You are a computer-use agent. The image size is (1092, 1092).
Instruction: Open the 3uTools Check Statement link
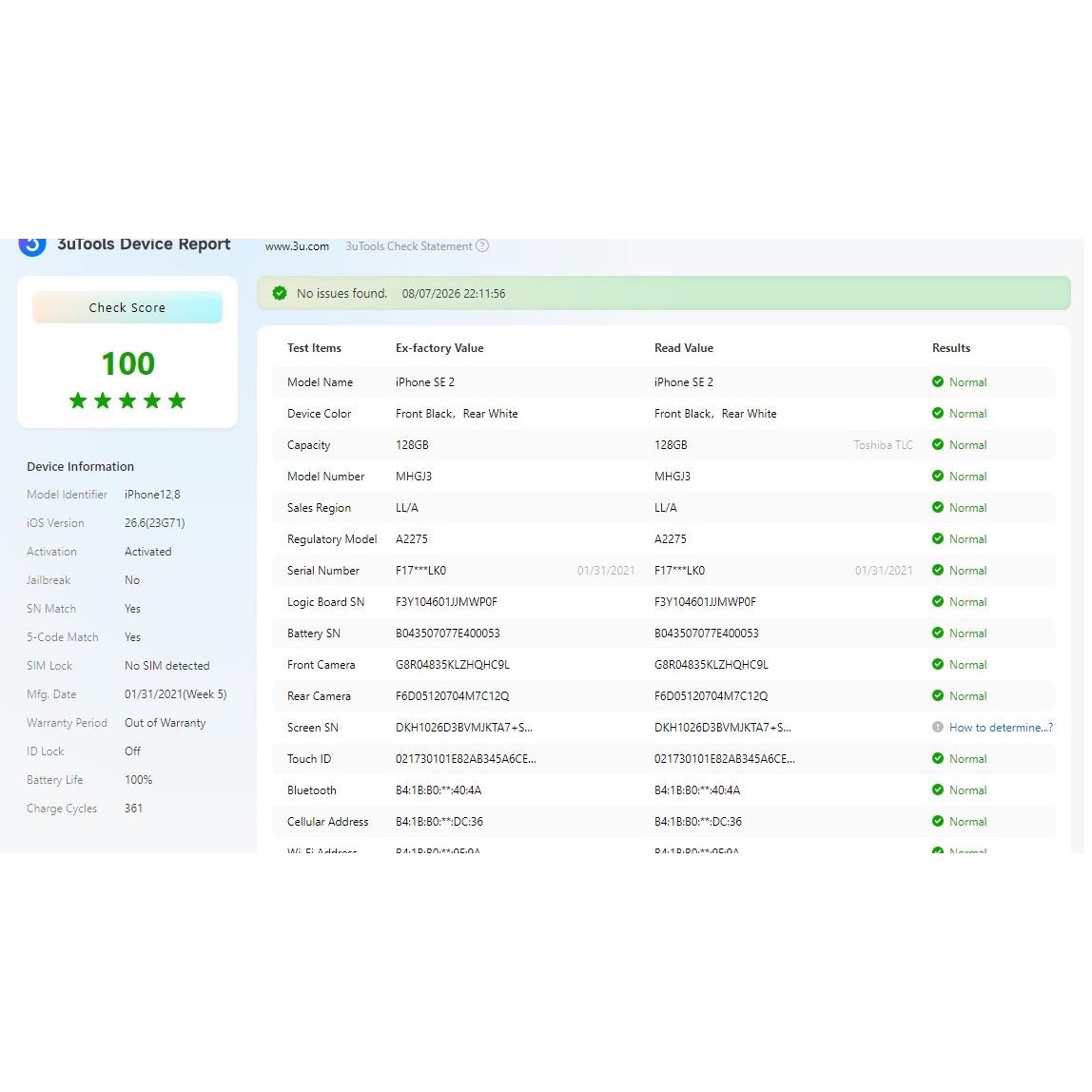click(x=409, y=246)
